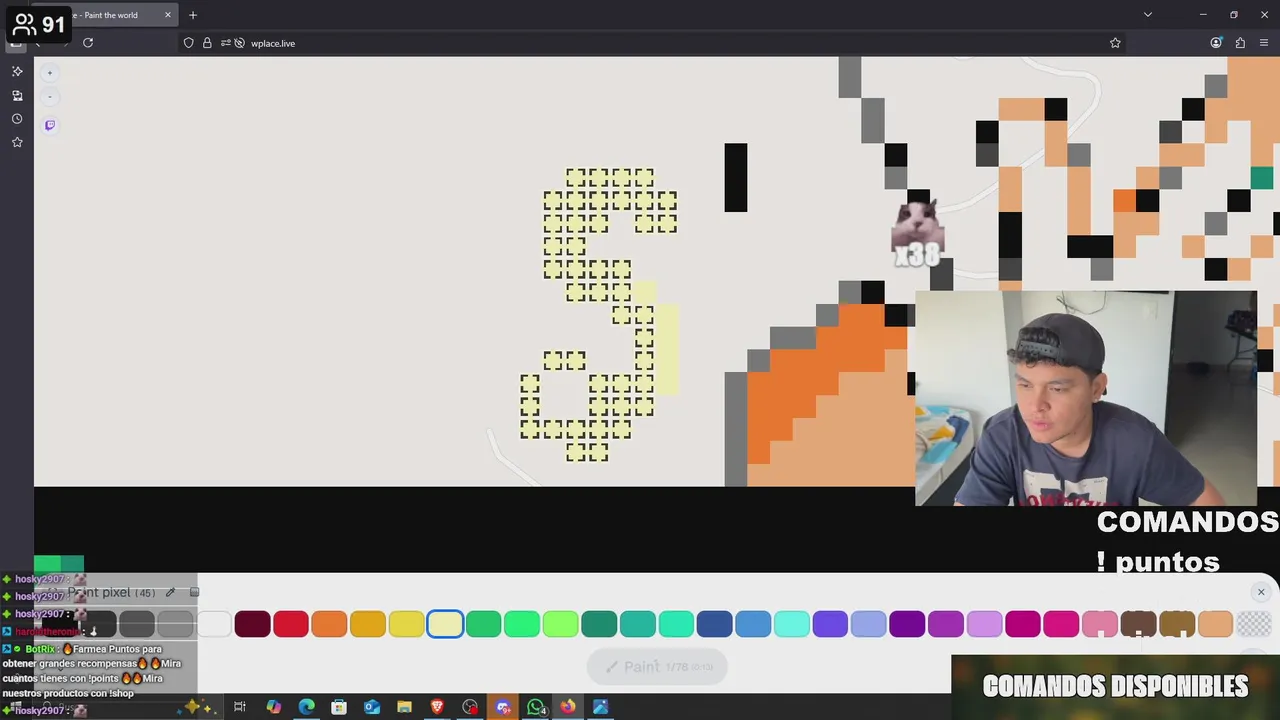Open File Explorer from taskbar
Image resolution: width=1280 pixels, height=720 pixels.
[404, 707]
